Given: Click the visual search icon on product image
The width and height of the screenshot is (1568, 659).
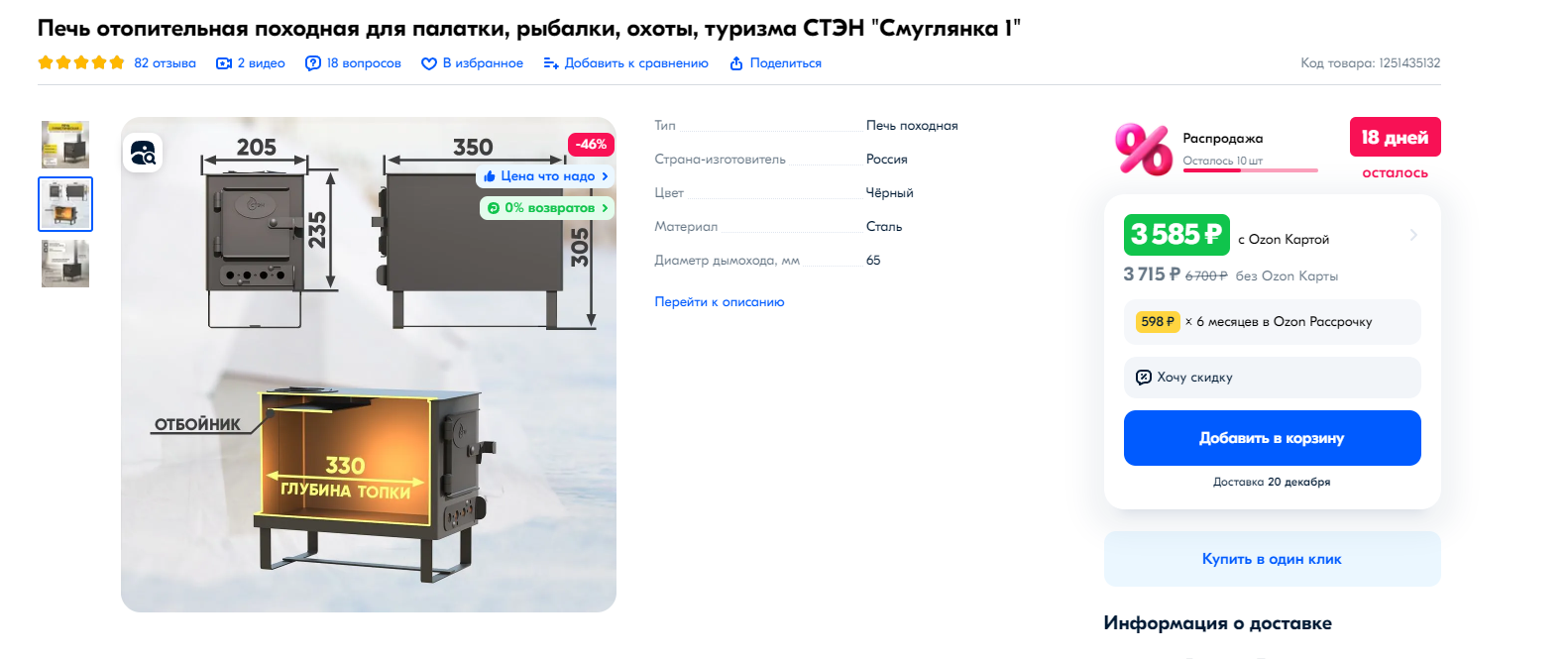Looking at the screenshot, I should pos(143,153).
